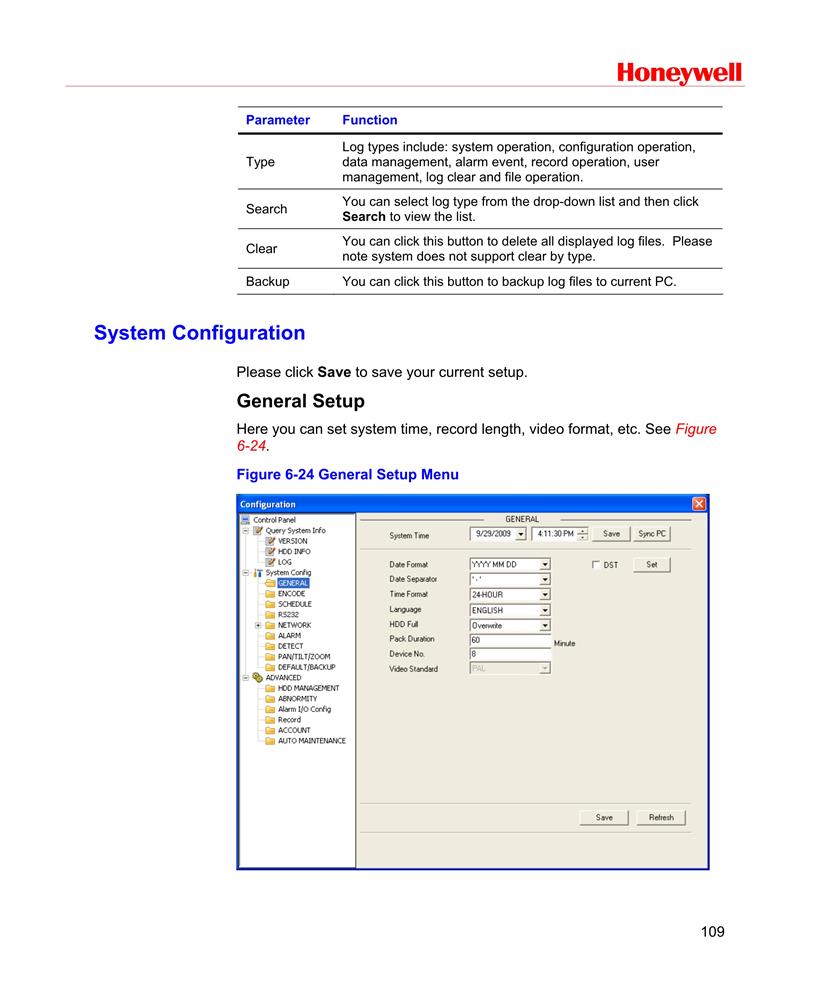Click the DEFAULT/BACKUP folder icon
The width and height of the screenshot is (817, 991).
(x=270, y=667)
